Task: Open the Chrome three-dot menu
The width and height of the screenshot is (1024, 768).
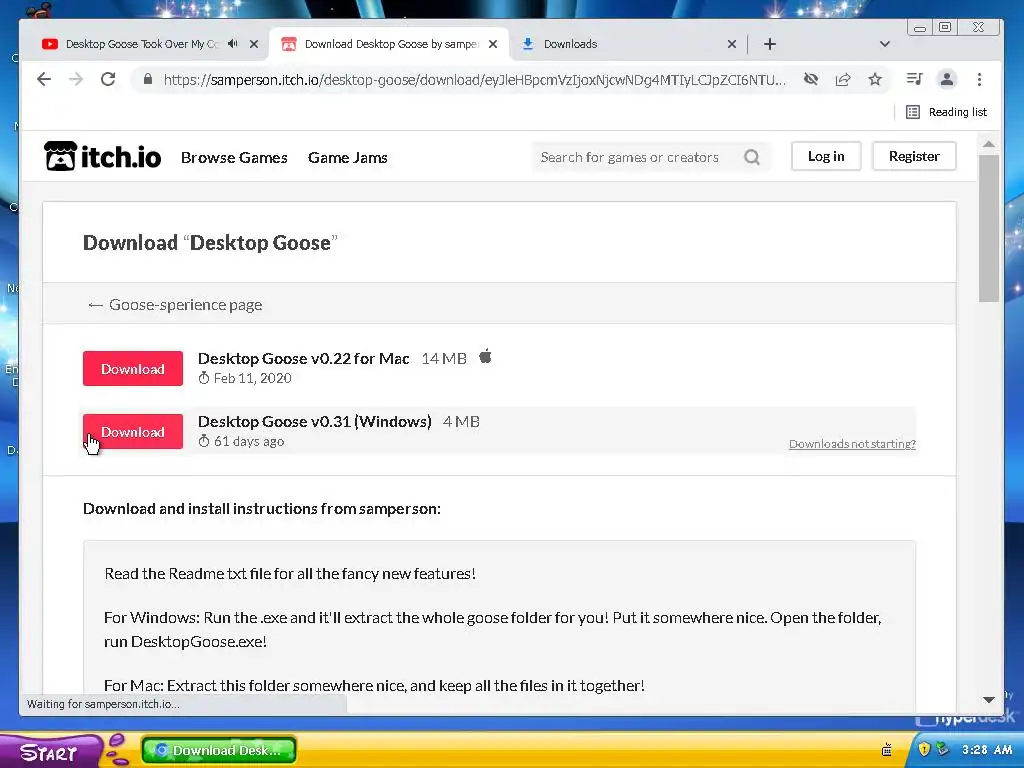Action: [979, 80]
